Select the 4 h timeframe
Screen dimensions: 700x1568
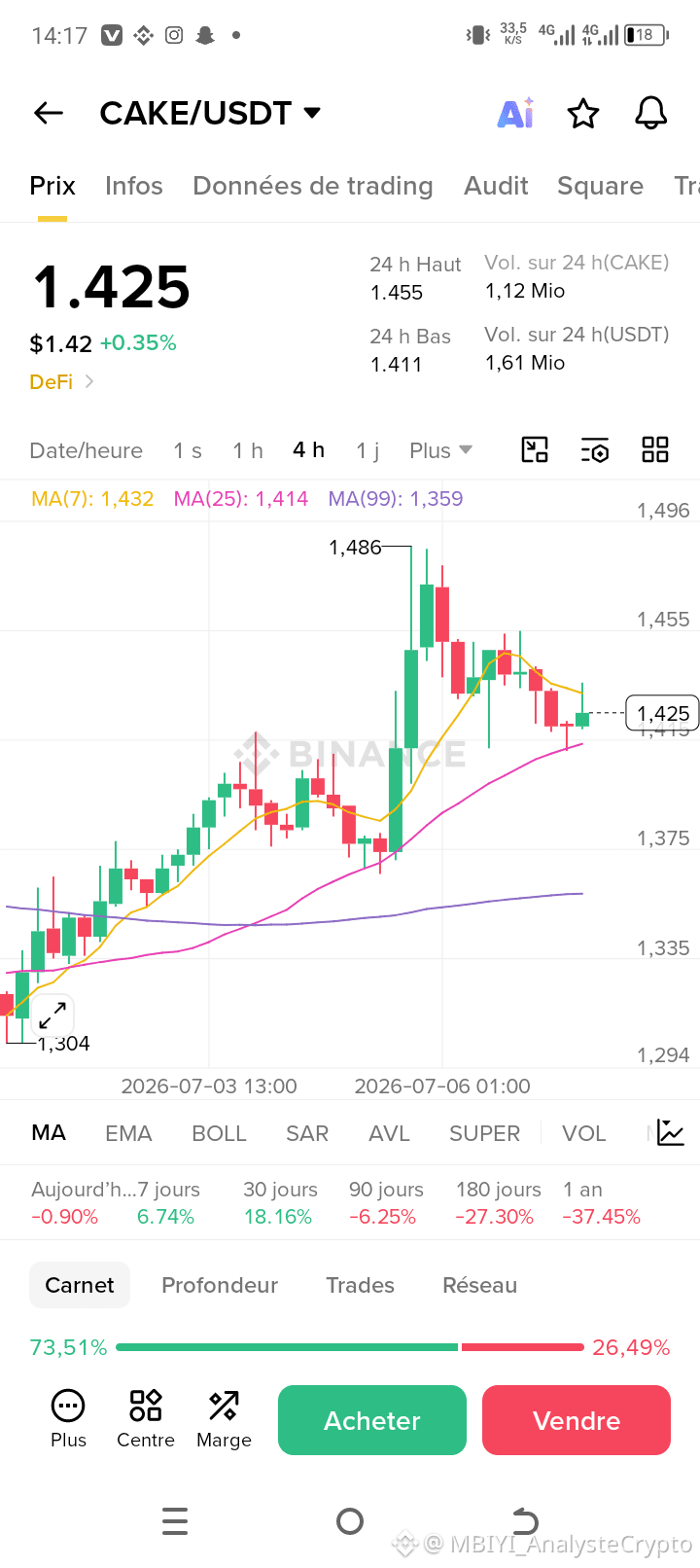[308, 449]
